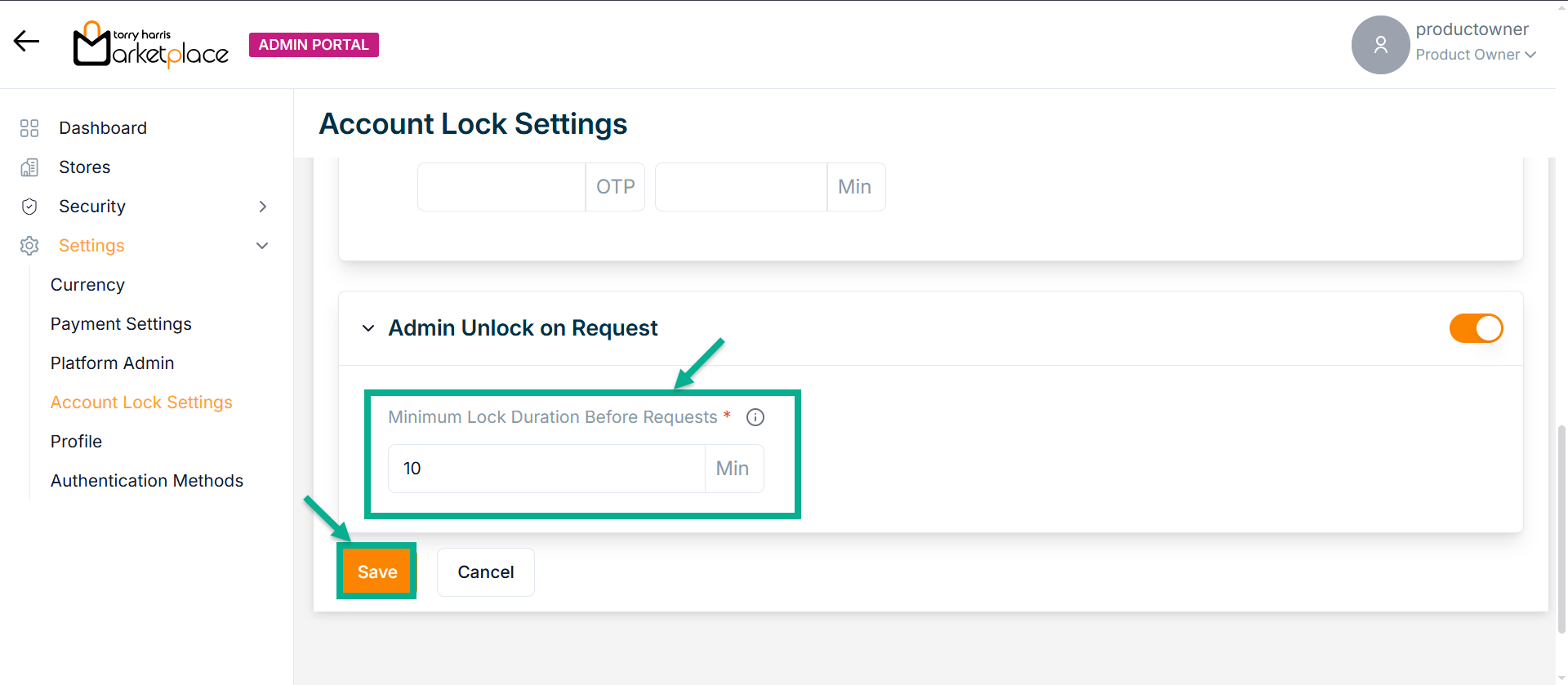Viewport: 1568px width, 685px height.
Task: Go to Authentication Methods page
Action: tap(147, 481)
